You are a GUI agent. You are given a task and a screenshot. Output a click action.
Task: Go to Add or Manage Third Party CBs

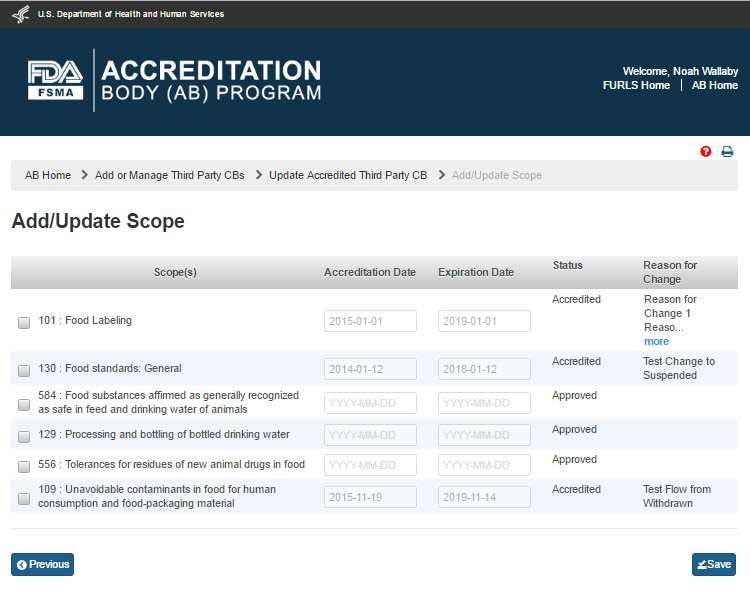click(170, 175)
